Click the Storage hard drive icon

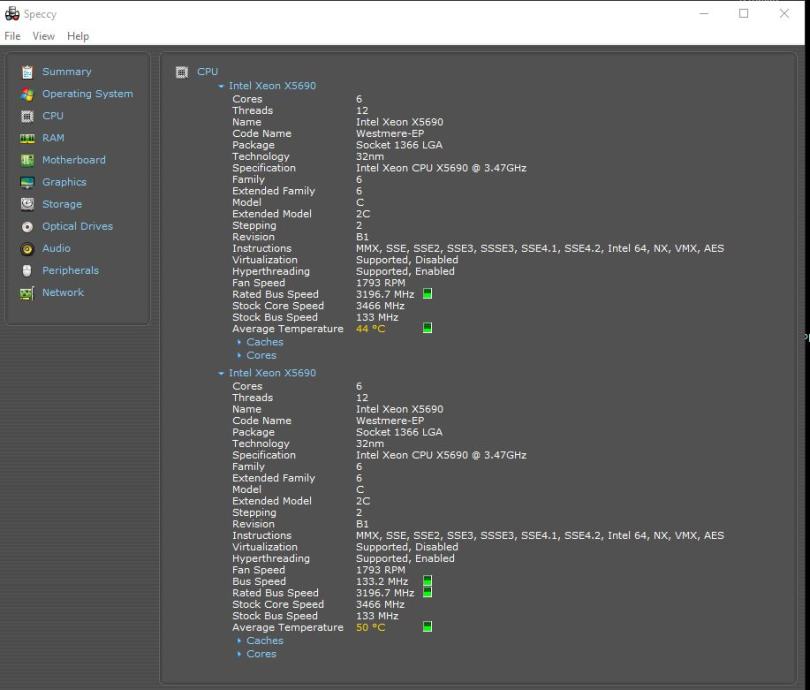coord(27,205)
